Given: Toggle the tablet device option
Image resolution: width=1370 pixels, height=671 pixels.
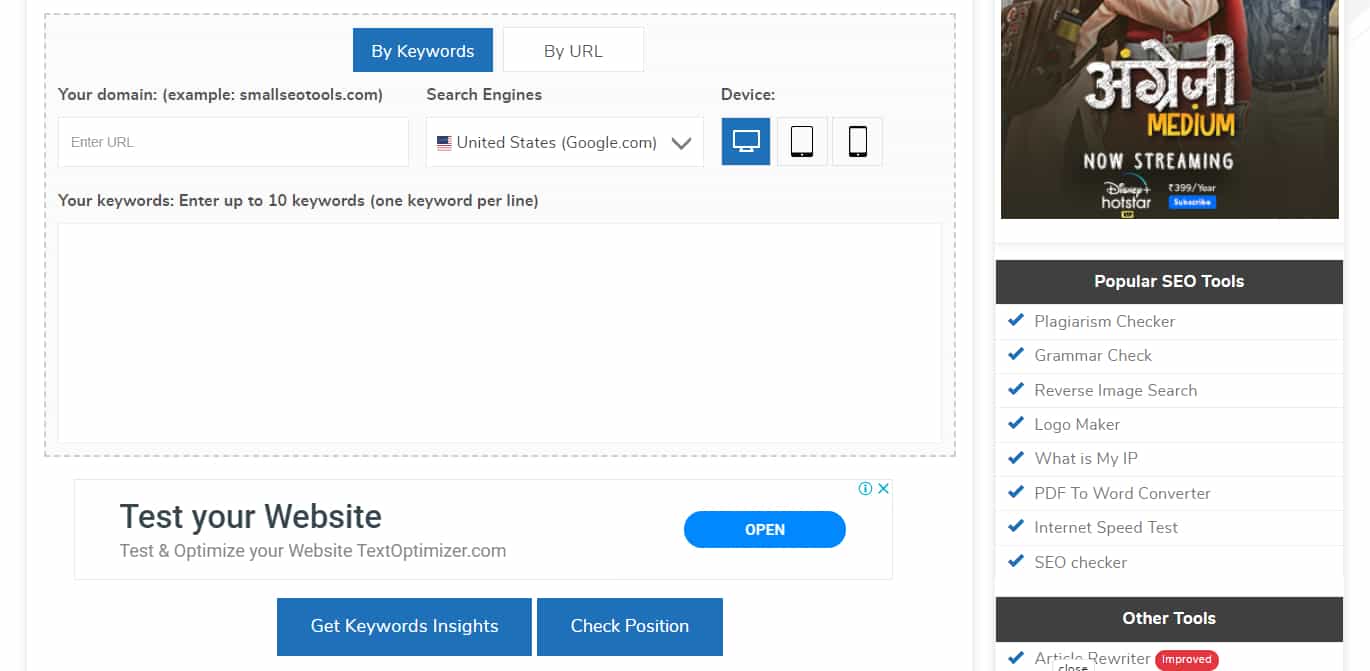Looking at the screenshot, I should coord(801,141).
